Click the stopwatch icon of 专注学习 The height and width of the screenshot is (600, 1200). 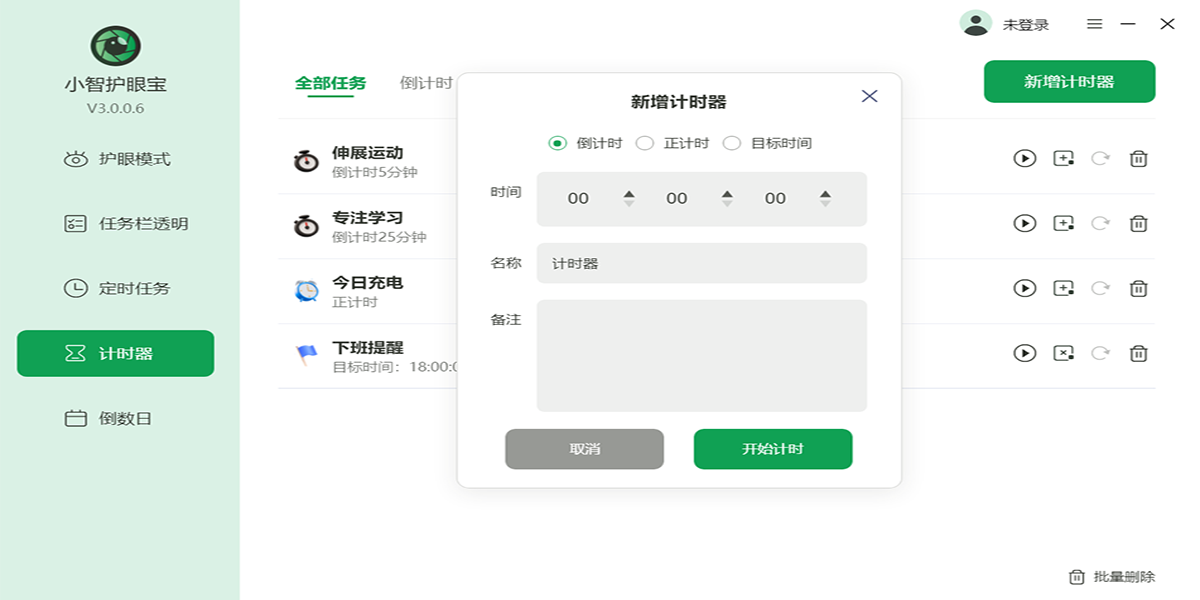coord(306,225)
